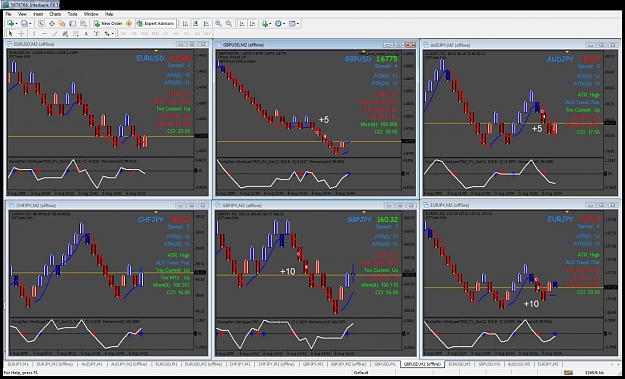Viewport: 625px width, 379px height.
Task: Click the EURJPY chart shift triangle marker
Action: pos(568,212)
